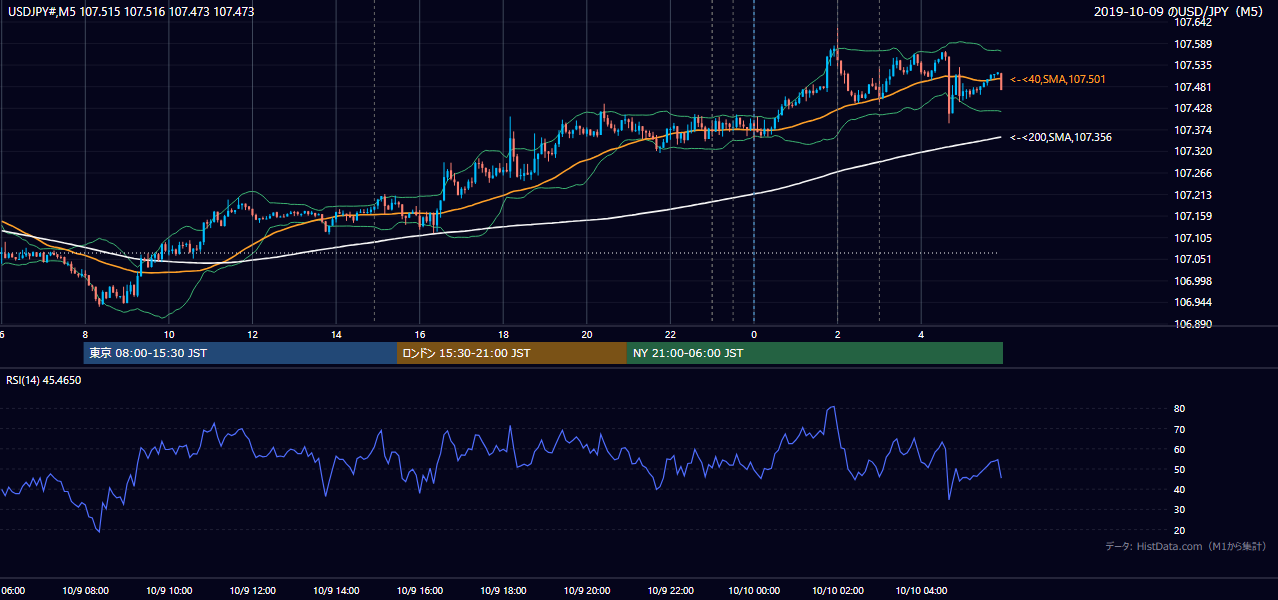Click the 107.105 price axis label
1278x600 pixels.
click(1193, 238)
